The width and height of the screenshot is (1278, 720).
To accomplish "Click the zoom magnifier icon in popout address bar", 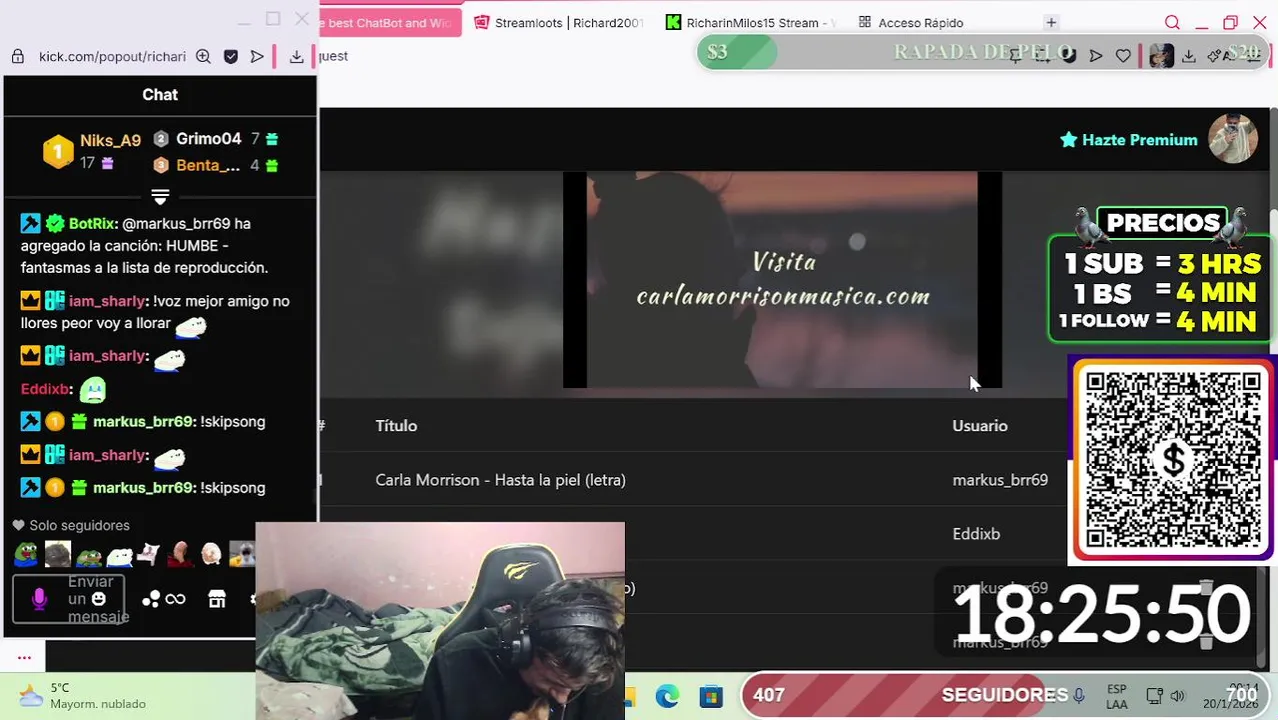I will (203, 57).
